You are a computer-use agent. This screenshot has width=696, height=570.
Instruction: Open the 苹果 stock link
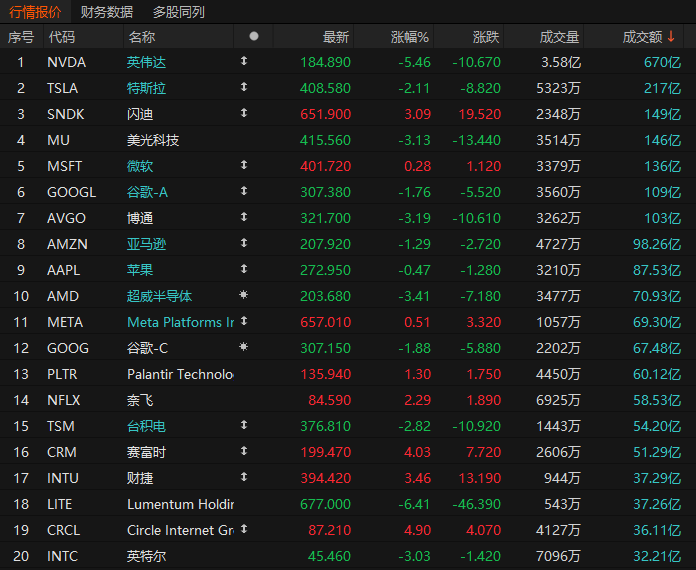point(140,270)
